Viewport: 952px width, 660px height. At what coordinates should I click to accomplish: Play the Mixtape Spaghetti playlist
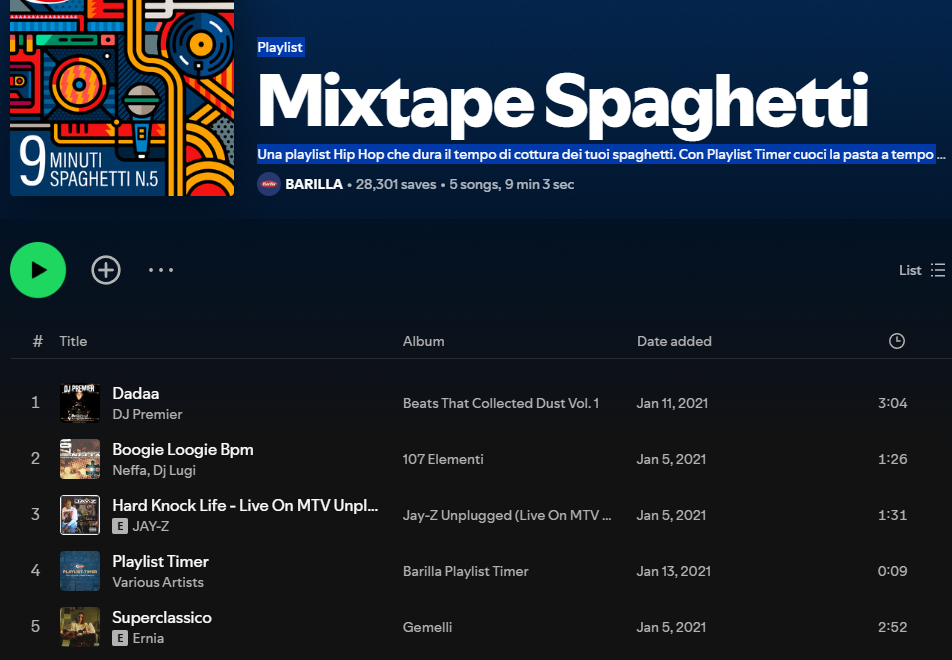[x=38, y=270]
